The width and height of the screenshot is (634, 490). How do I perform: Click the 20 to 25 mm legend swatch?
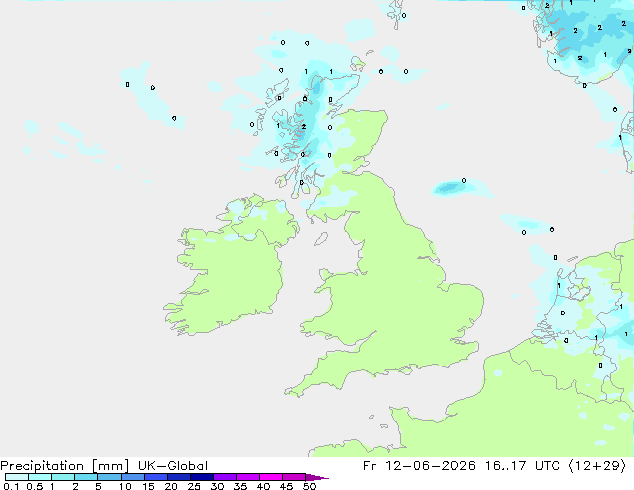click(x=178, y=477)
